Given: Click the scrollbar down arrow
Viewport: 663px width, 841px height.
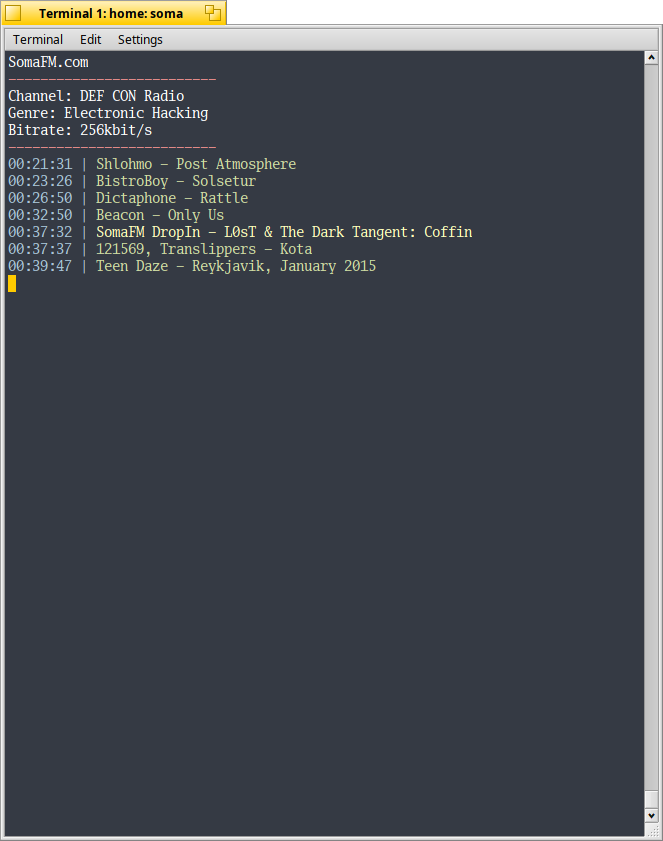Looking at the screenshot, I should tap(650, 816).
